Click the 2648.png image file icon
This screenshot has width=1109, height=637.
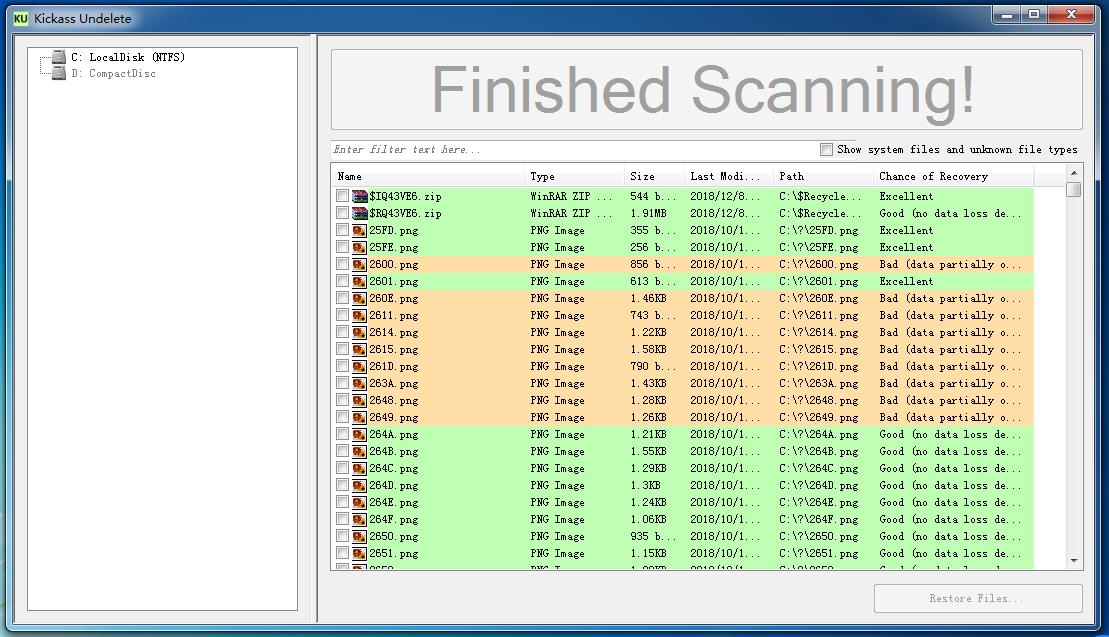point(360,400)
